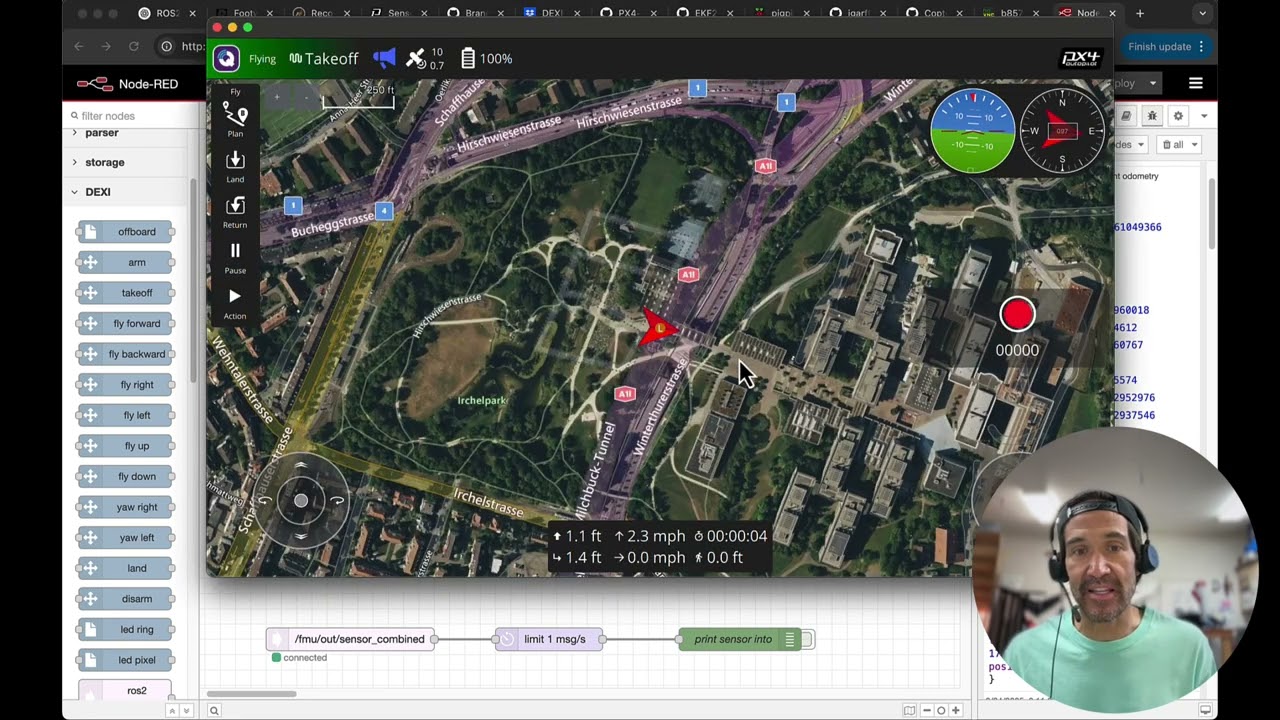
Task: Select the yaw right palette node
Action: pyautogui.click(x=126, y=507)
